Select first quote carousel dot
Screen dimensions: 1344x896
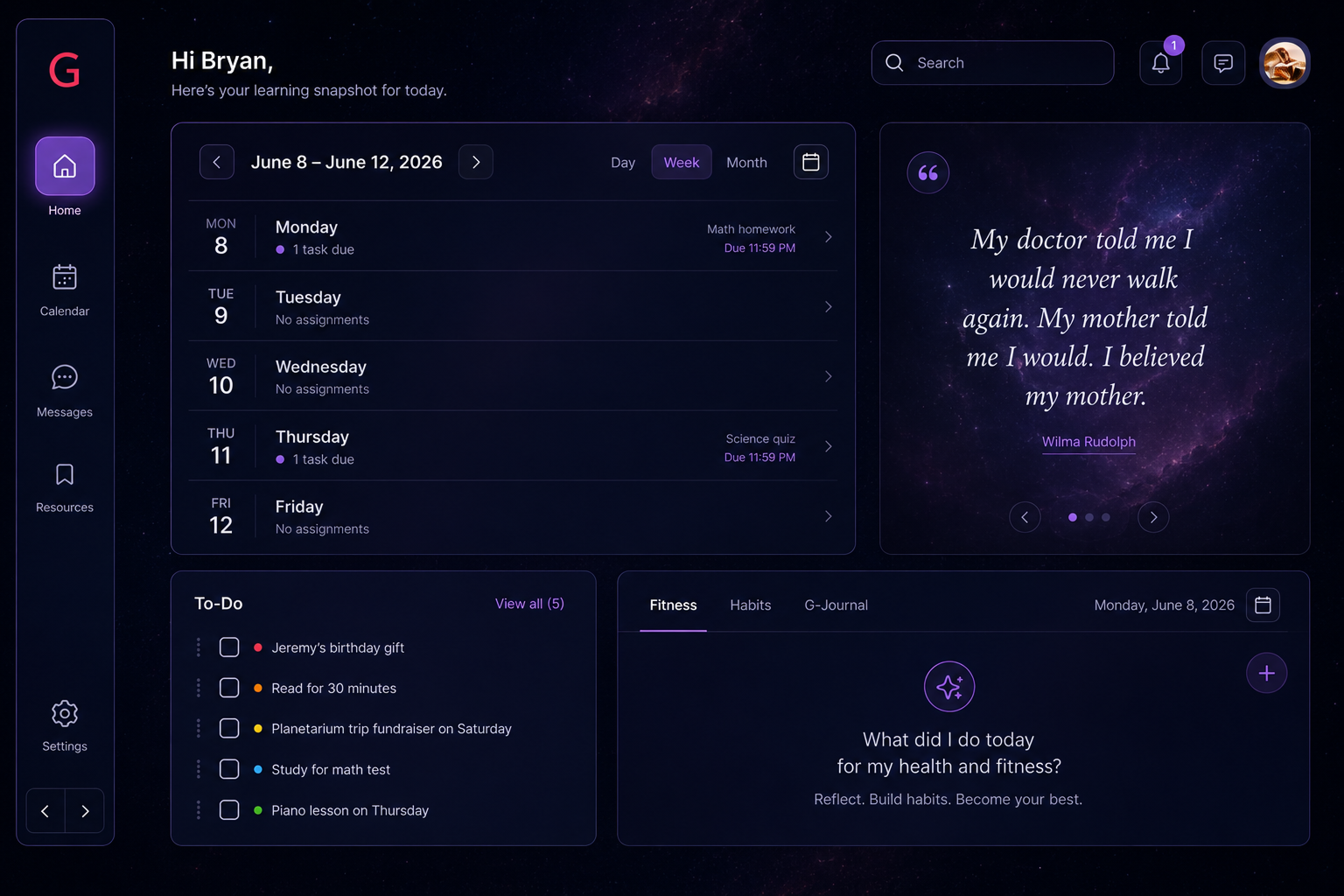[1073, 517]
